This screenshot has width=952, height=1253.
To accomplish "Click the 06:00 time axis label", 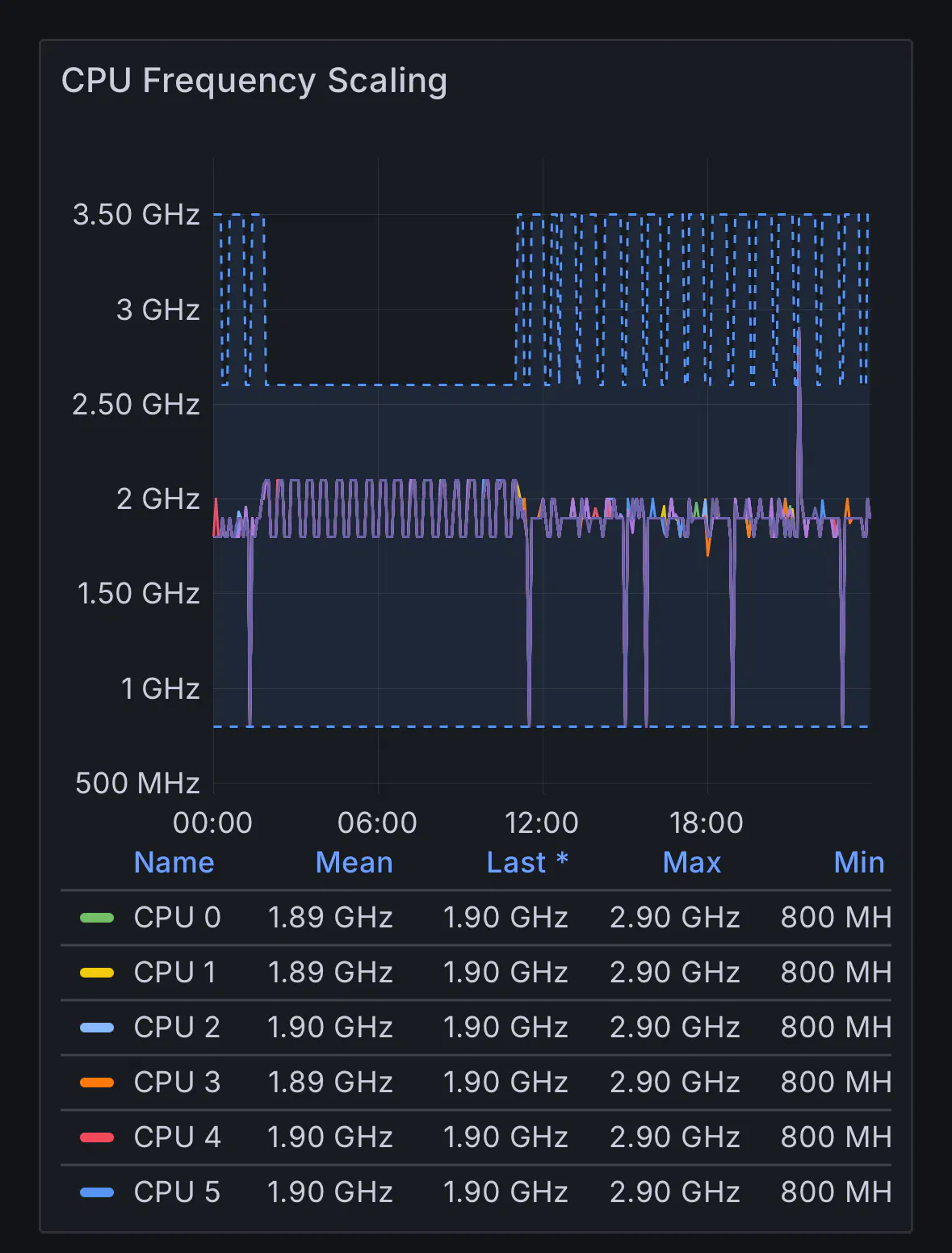I will click(x=377, y=822).
